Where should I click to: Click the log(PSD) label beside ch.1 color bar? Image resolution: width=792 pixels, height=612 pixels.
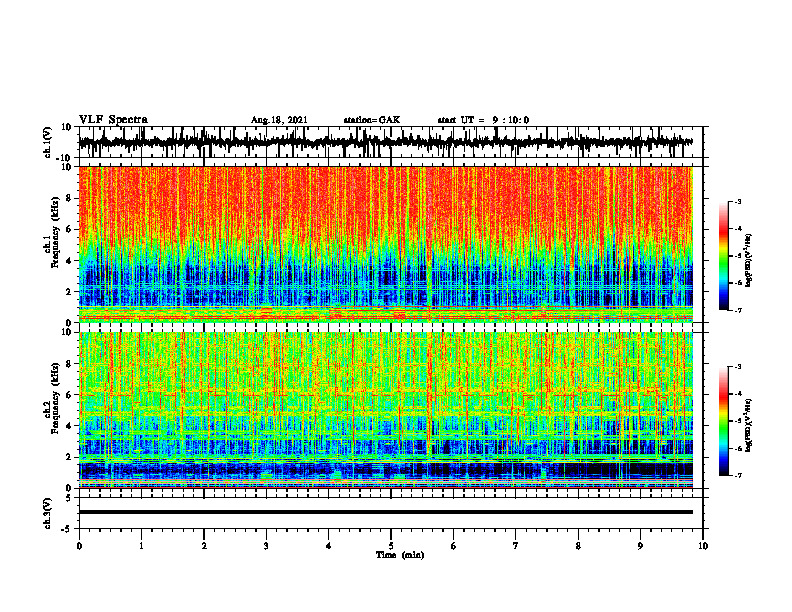tap(749, 261)
